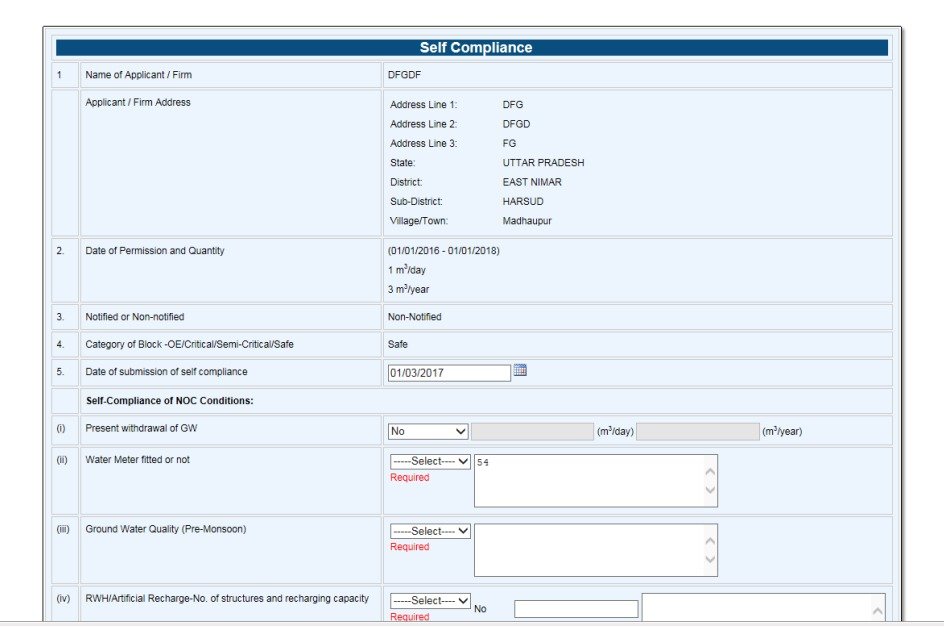
Task: Open the Ground Water Quality Select dropdown
Action: pyautogui.click(x=430, y=531)
